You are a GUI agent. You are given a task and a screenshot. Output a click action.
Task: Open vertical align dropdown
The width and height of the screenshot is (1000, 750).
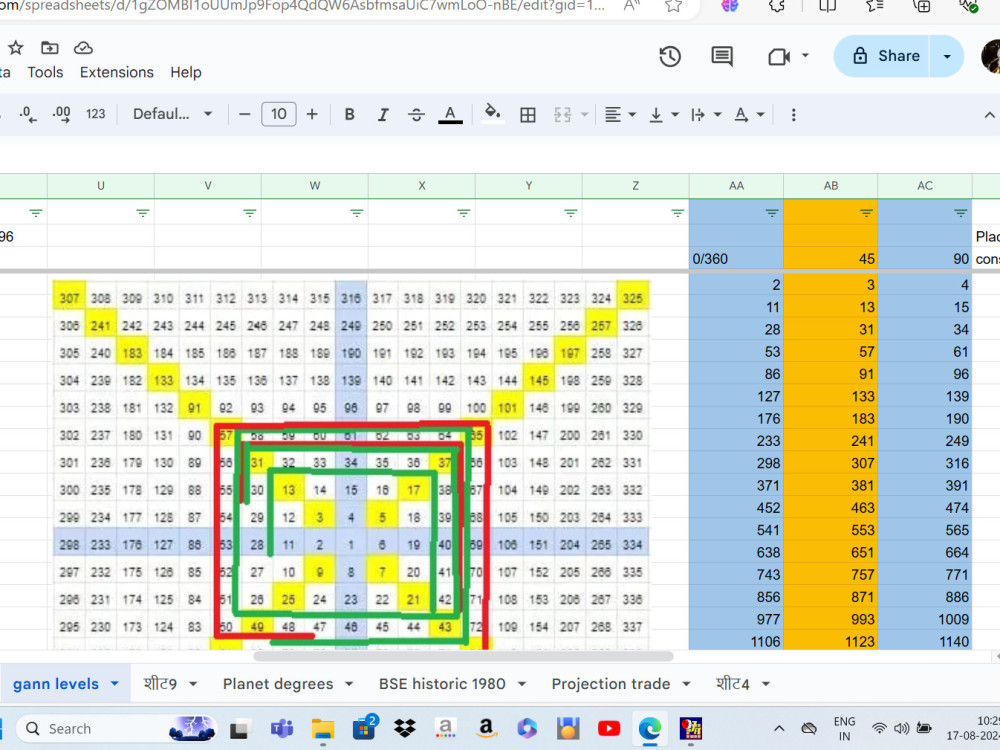[664, 115]
